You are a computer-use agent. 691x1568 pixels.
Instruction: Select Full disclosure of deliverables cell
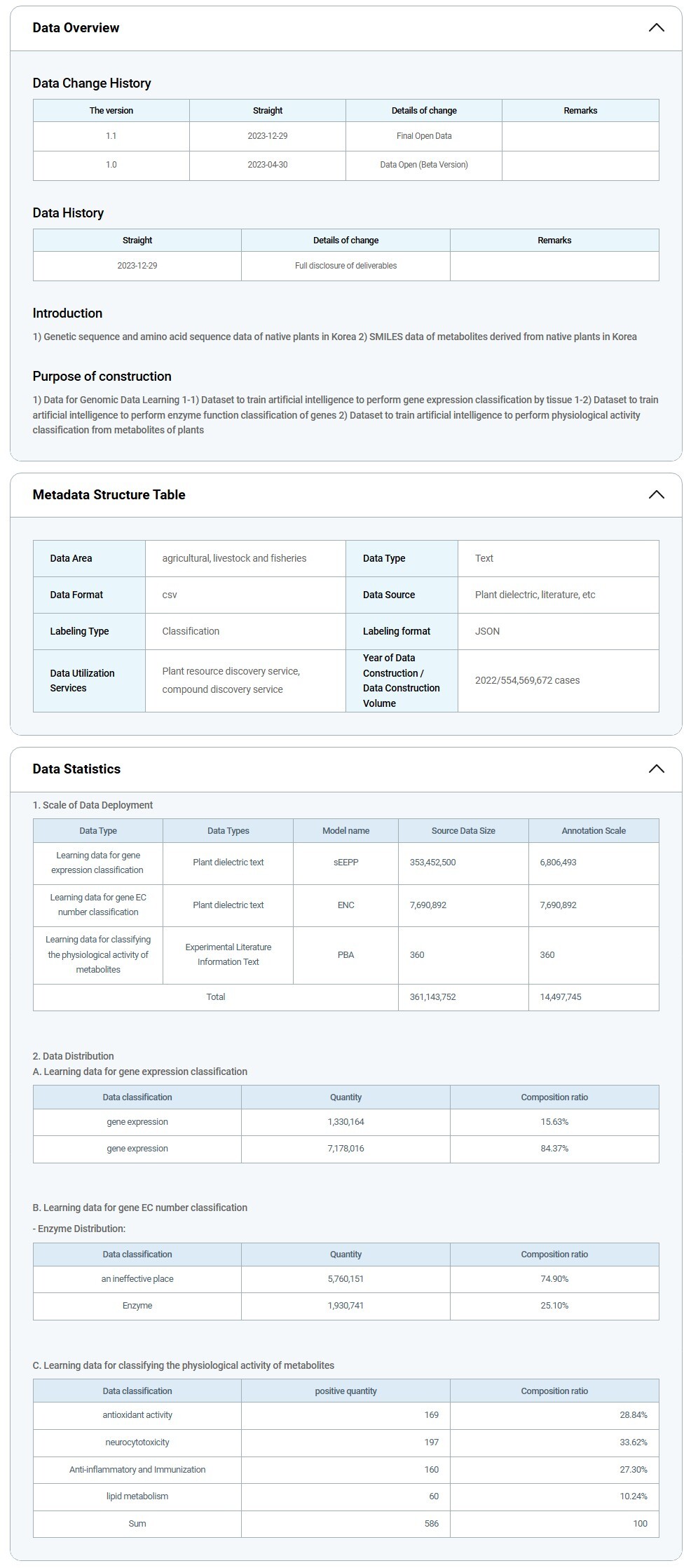pos(345,266)
